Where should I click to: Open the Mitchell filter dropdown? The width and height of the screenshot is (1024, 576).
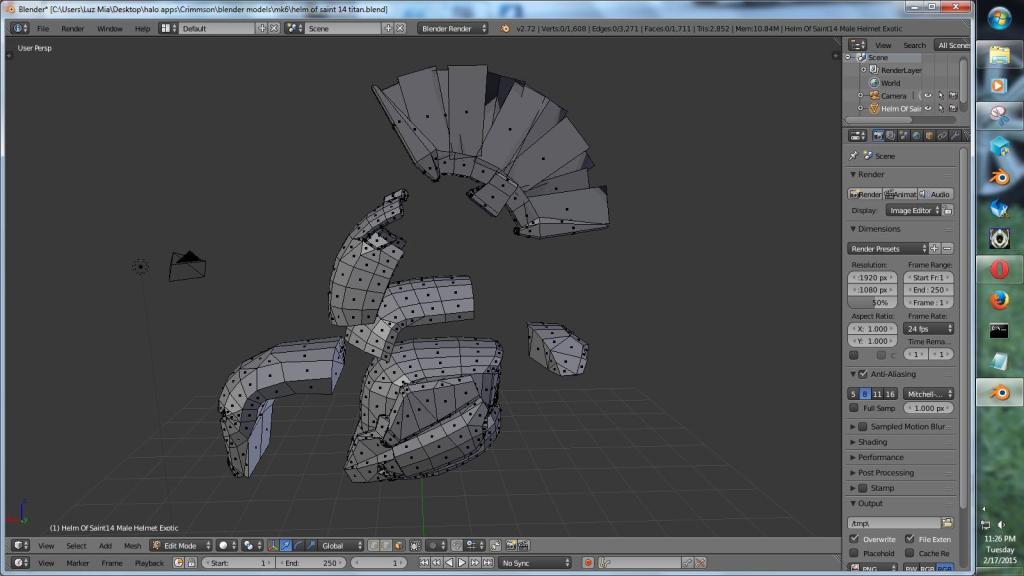[928, 394]
